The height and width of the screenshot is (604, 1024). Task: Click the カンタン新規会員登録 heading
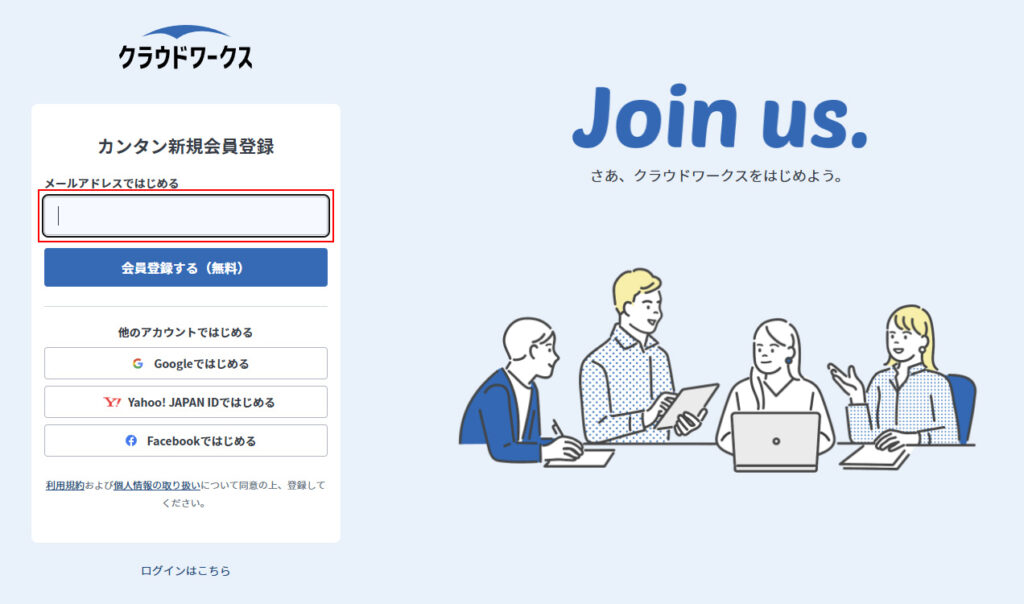click(x=185, y=146)
